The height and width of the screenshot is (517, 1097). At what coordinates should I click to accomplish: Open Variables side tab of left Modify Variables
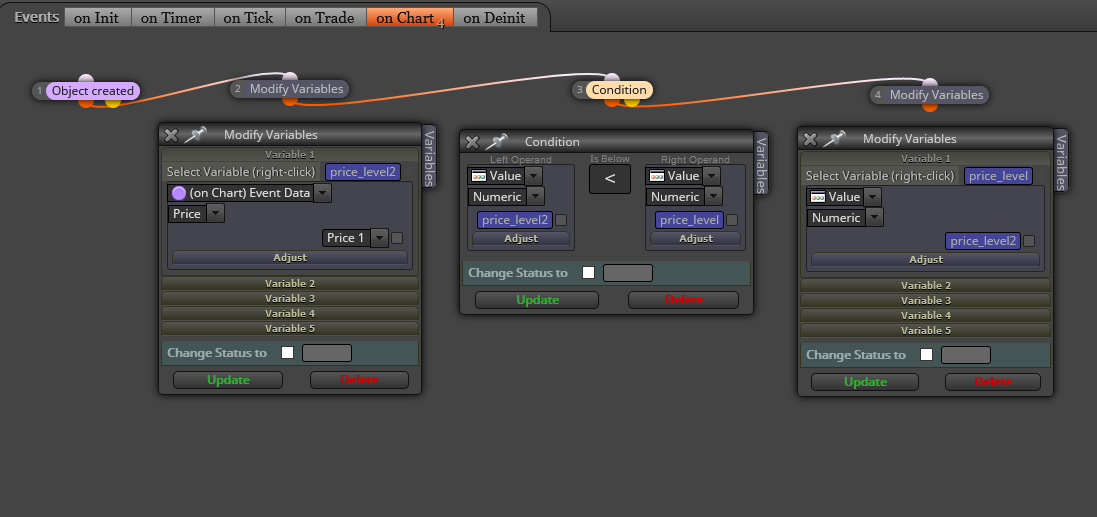point(430,157)
